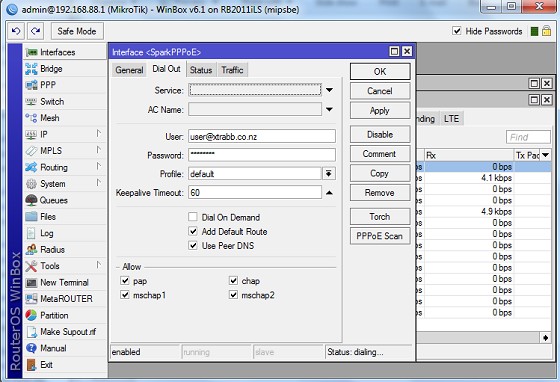Click the Tools sidebar icon
560x382 pixels.
(x=31, y=266)
